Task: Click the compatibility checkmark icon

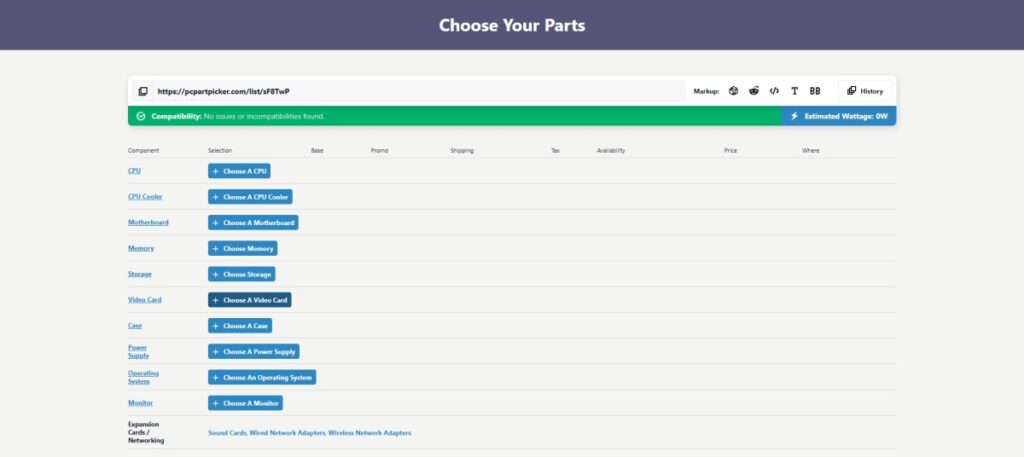Action: [140, 116]
